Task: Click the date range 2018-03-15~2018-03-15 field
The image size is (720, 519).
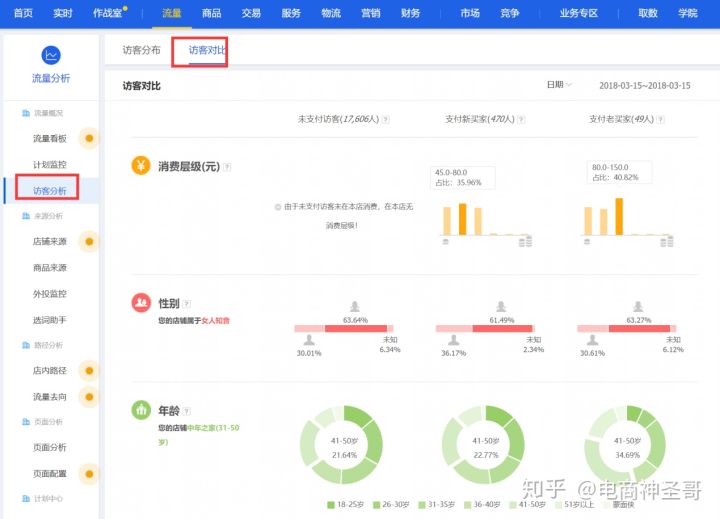Action: (x=644, y=85)
